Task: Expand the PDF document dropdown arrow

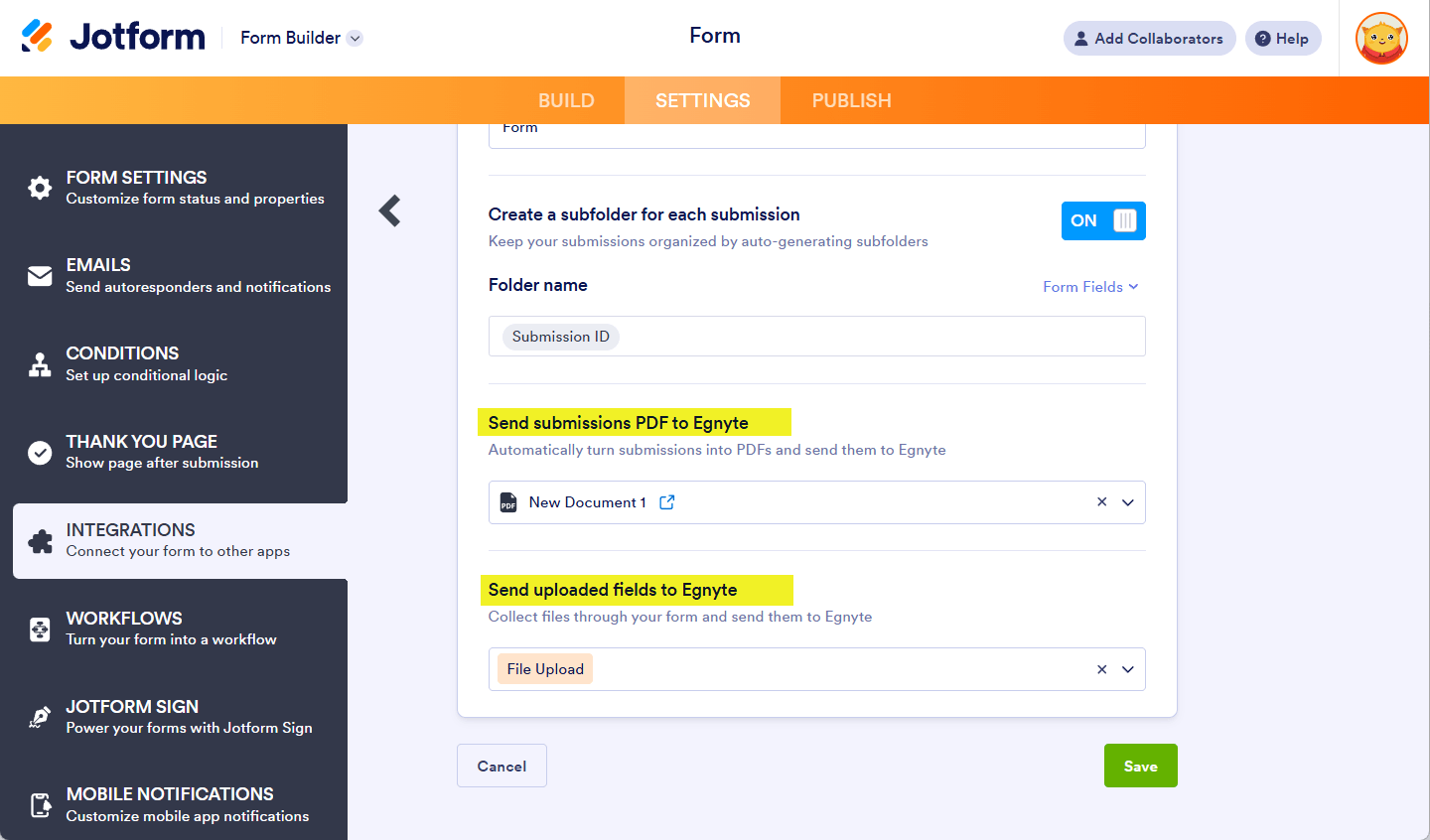Action: [1128, 502]
